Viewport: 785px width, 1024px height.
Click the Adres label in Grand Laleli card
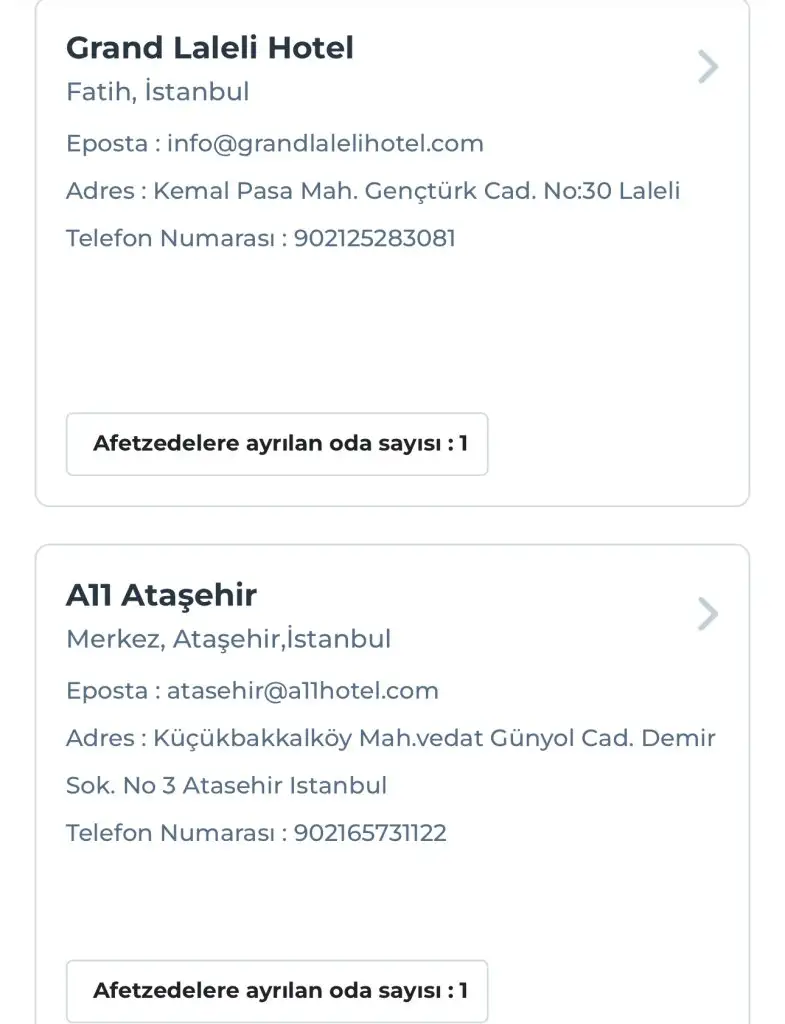point(99,191)
